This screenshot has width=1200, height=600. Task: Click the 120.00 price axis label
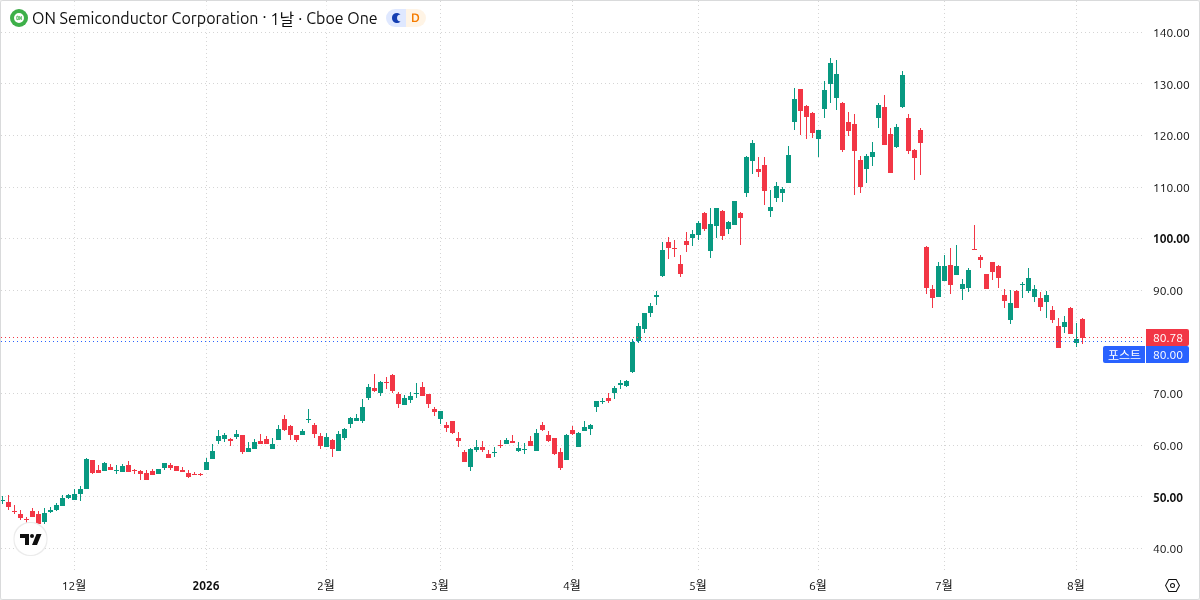pyautogui.click(x=1170, y=136)
